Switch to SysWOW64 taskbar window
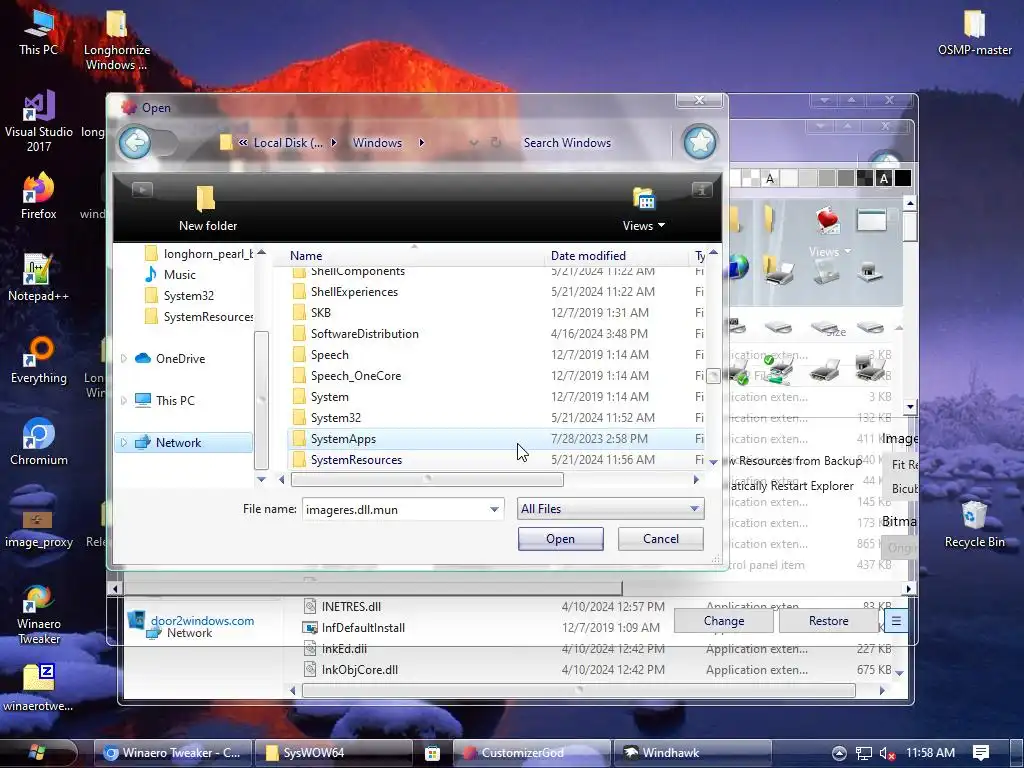The image size is (1024, 768). point(334,752)
